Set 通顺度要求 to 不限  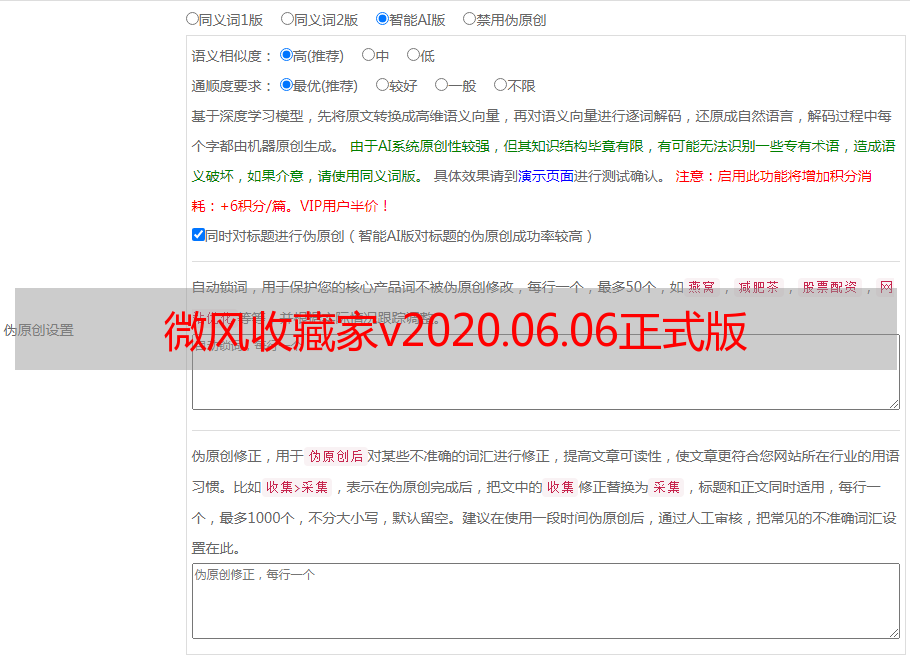500,85
